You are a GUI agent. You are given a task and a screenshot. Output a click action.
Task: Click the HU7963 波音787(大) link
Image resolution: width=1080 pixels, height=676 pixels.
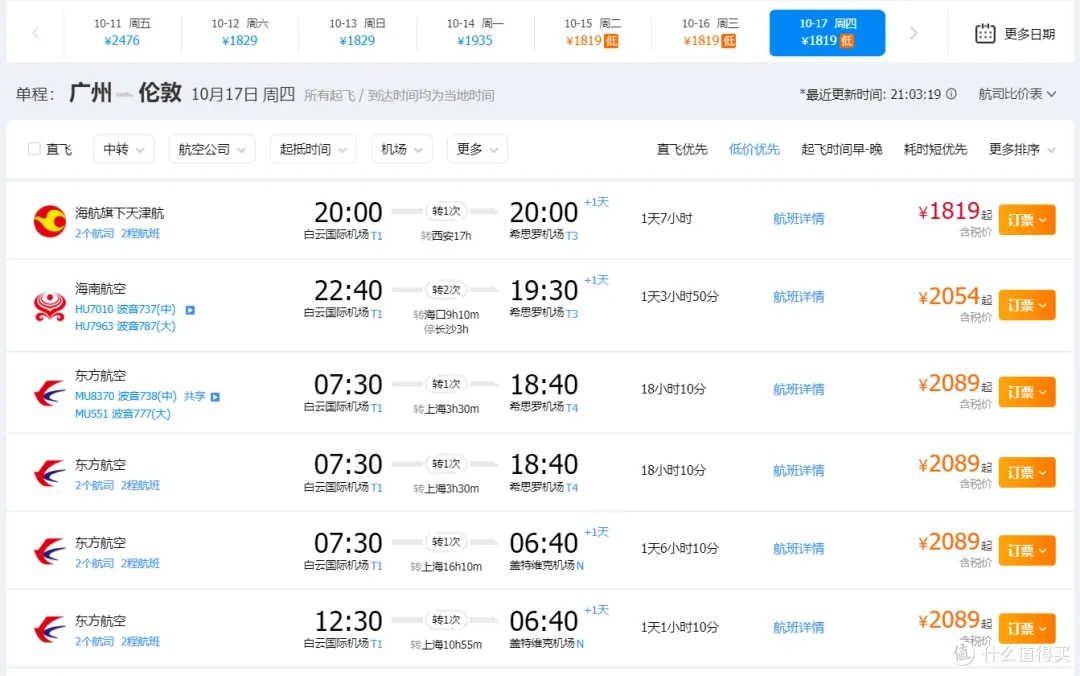tap(125, 326)
